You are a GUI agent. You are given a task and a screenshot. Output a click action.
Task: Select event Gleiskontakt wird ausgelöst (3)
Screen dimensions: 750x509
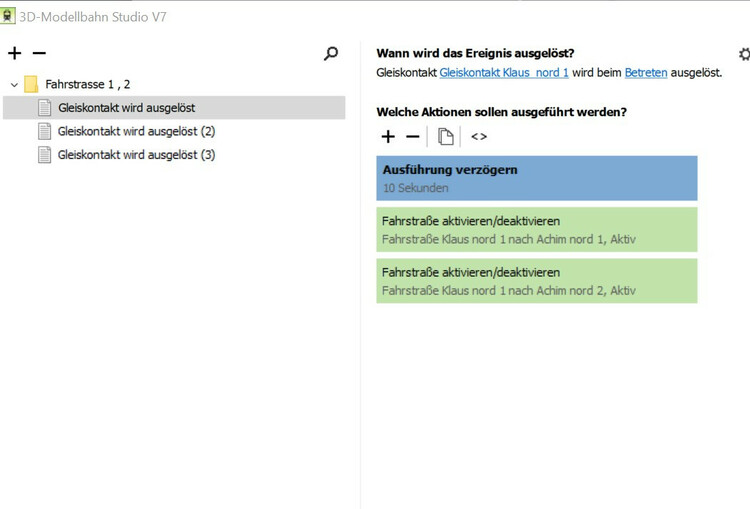136,155
